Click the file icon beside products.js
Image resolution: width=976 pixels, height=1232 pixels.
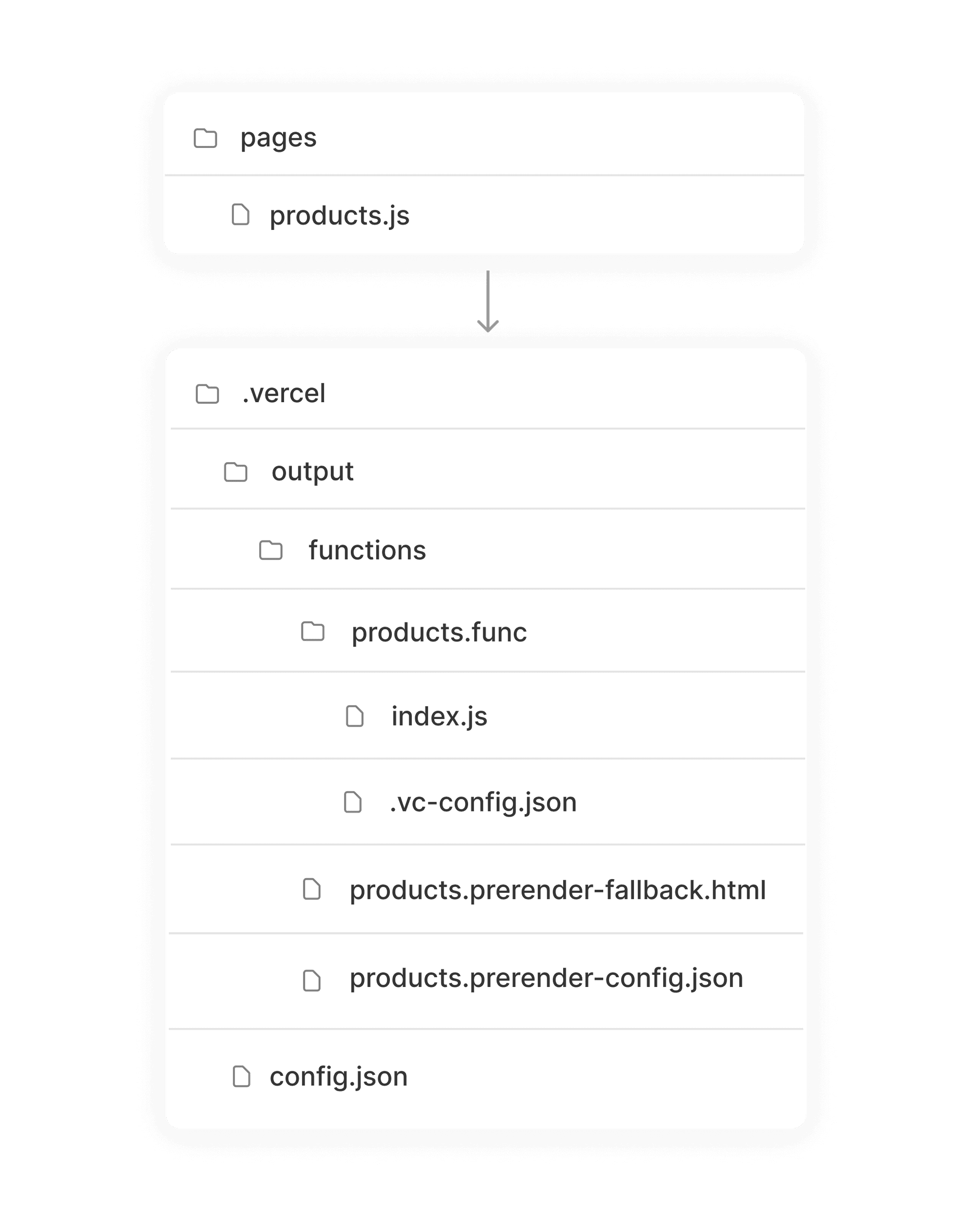[x=240, y=215]
